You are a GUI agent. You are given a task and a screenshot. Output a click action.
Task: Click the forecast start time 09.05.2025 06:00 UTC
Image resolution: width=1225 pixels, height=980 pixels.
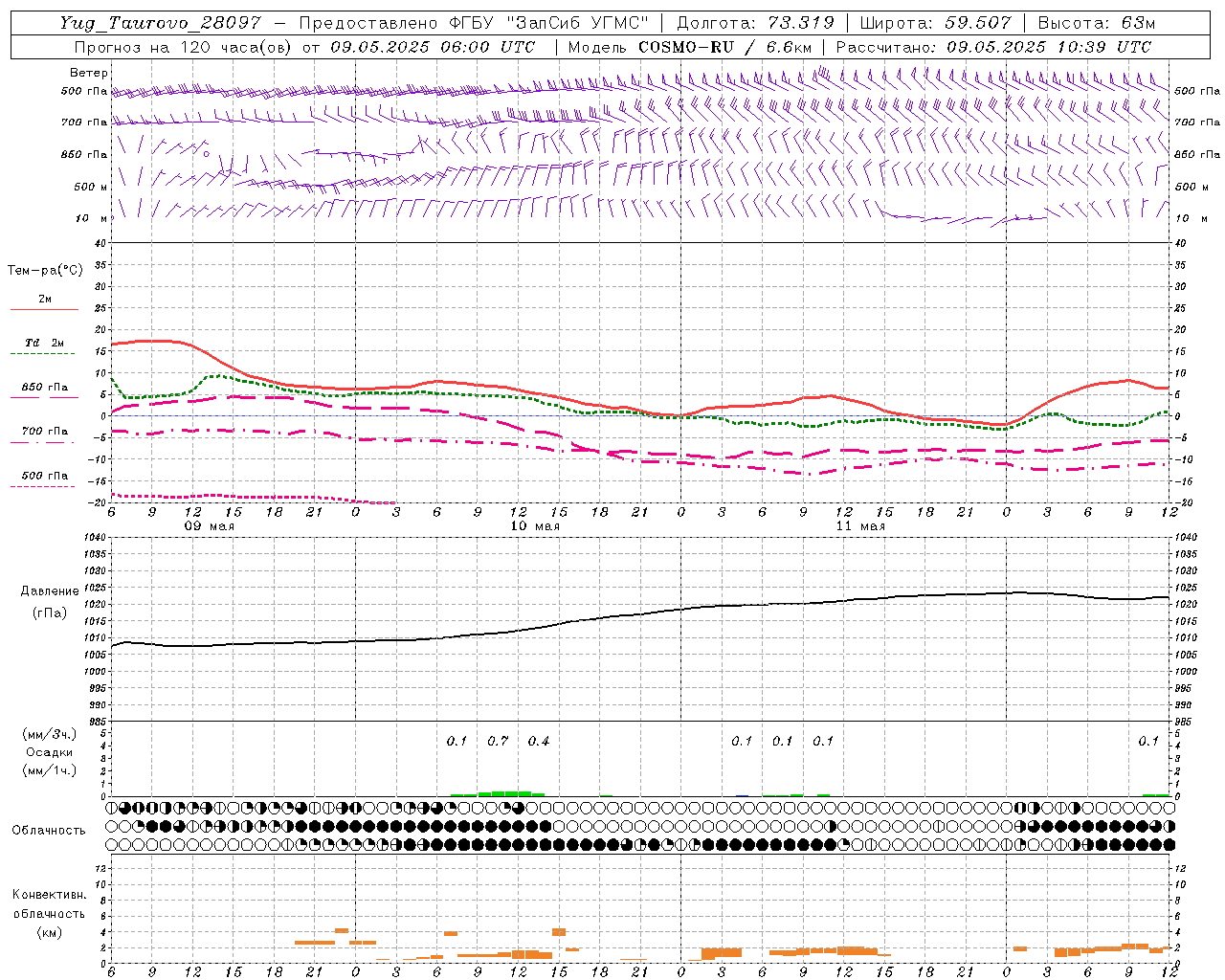point(433,47)
